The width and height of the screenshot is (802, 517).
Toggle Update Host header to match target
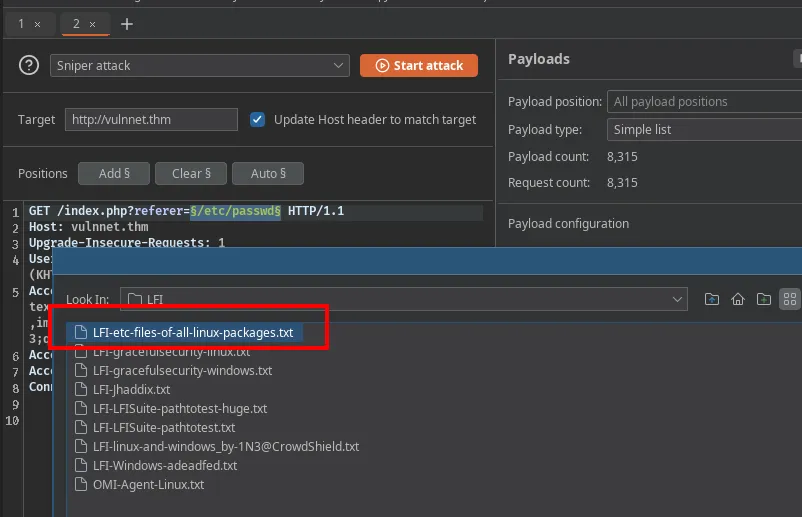(x=258, y=120)
